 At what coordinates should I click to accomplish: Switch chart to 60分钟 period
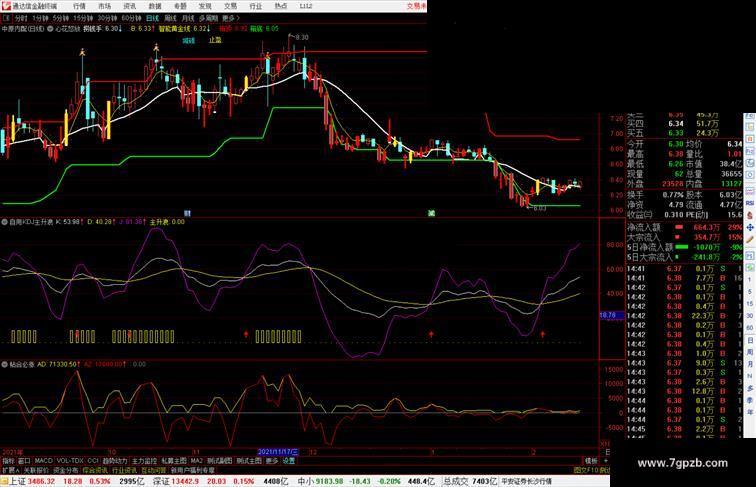click(x=131, y=18)
